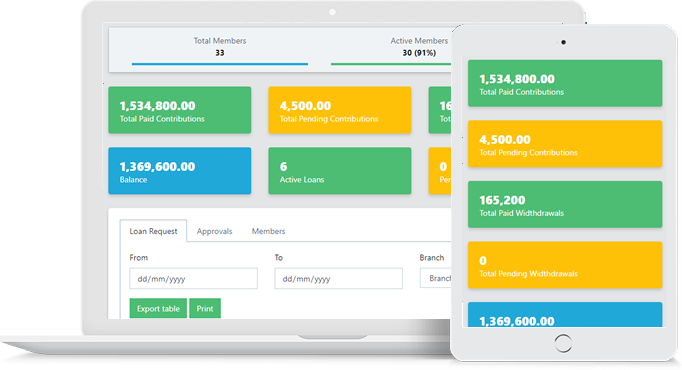Open the Active Loans card
The width and height of the screenshot is (682, 370).
point(340,171)
